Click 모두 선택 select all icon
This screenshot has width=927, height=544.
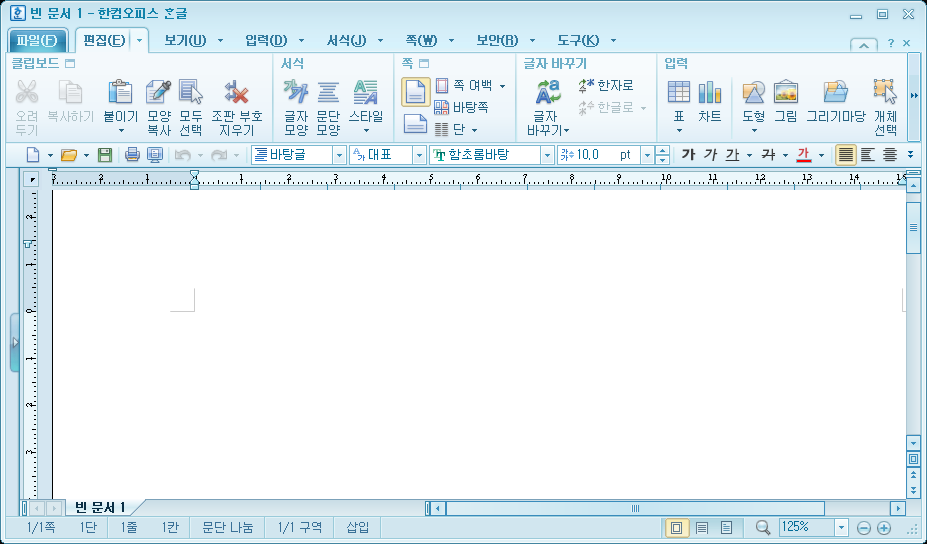[x=190, y=92]
